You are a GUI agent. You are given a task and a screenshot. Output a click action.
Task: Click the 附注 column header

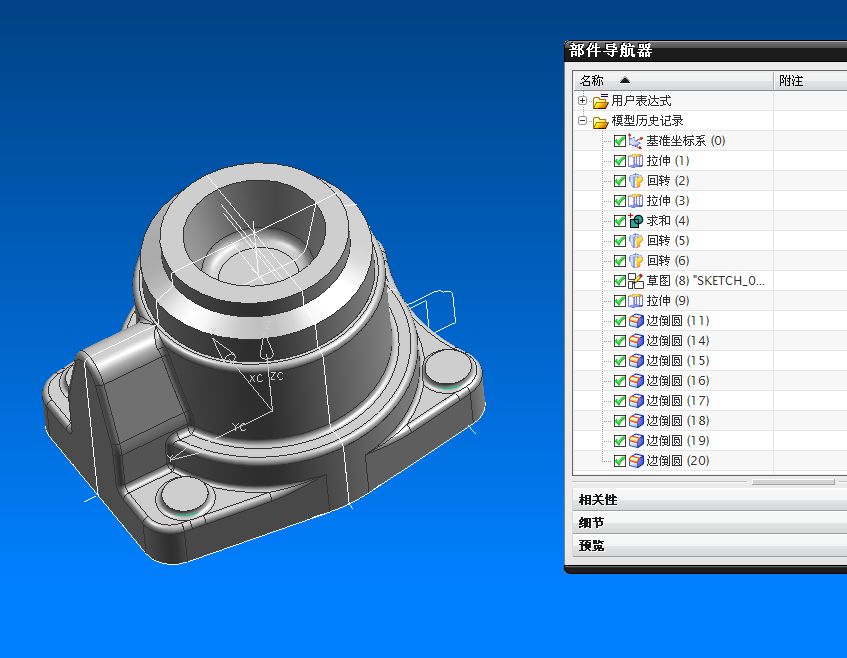[810, 80]
